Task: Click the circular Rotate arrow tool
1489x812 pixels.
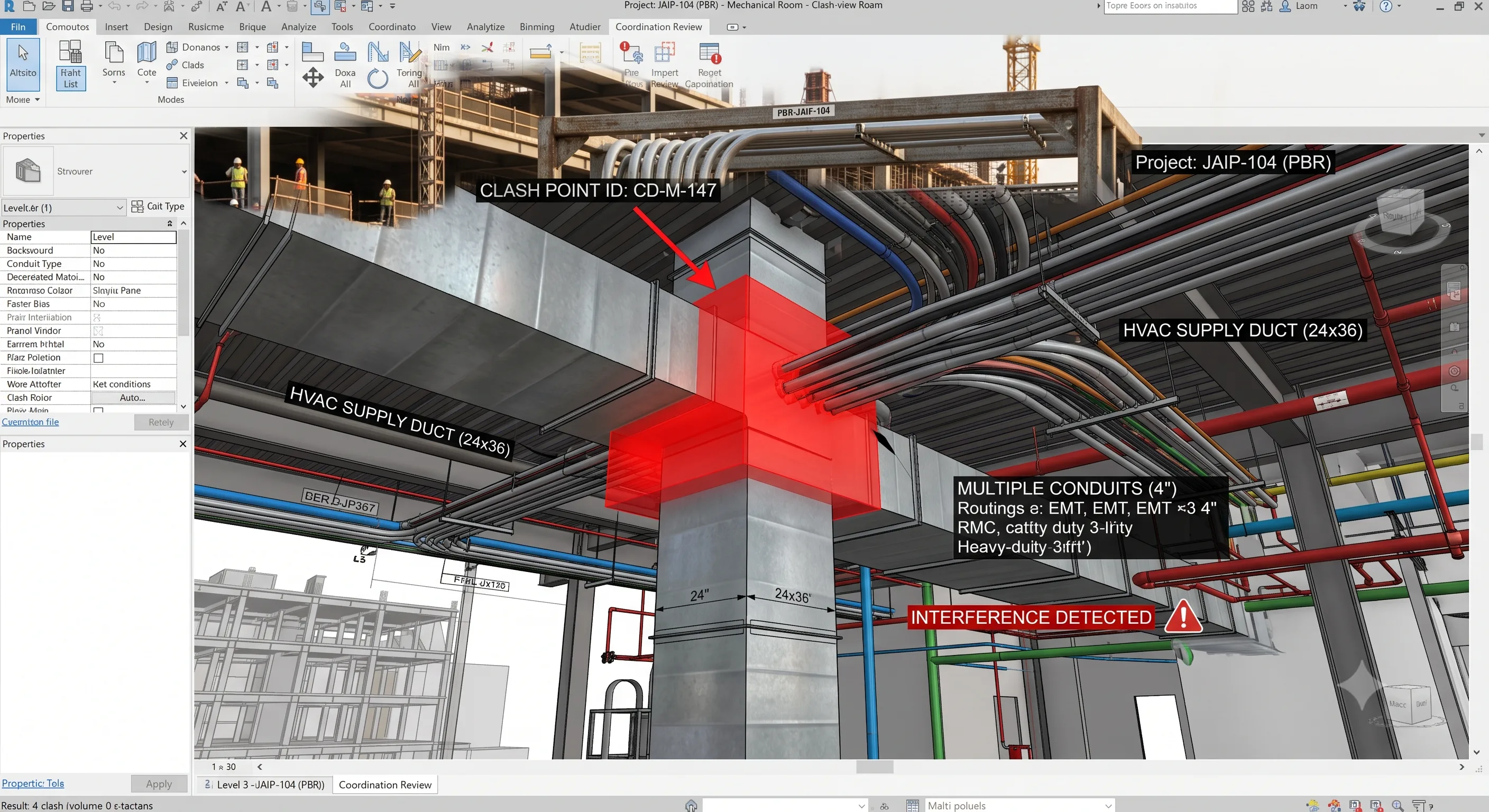Action: point(378,78)
